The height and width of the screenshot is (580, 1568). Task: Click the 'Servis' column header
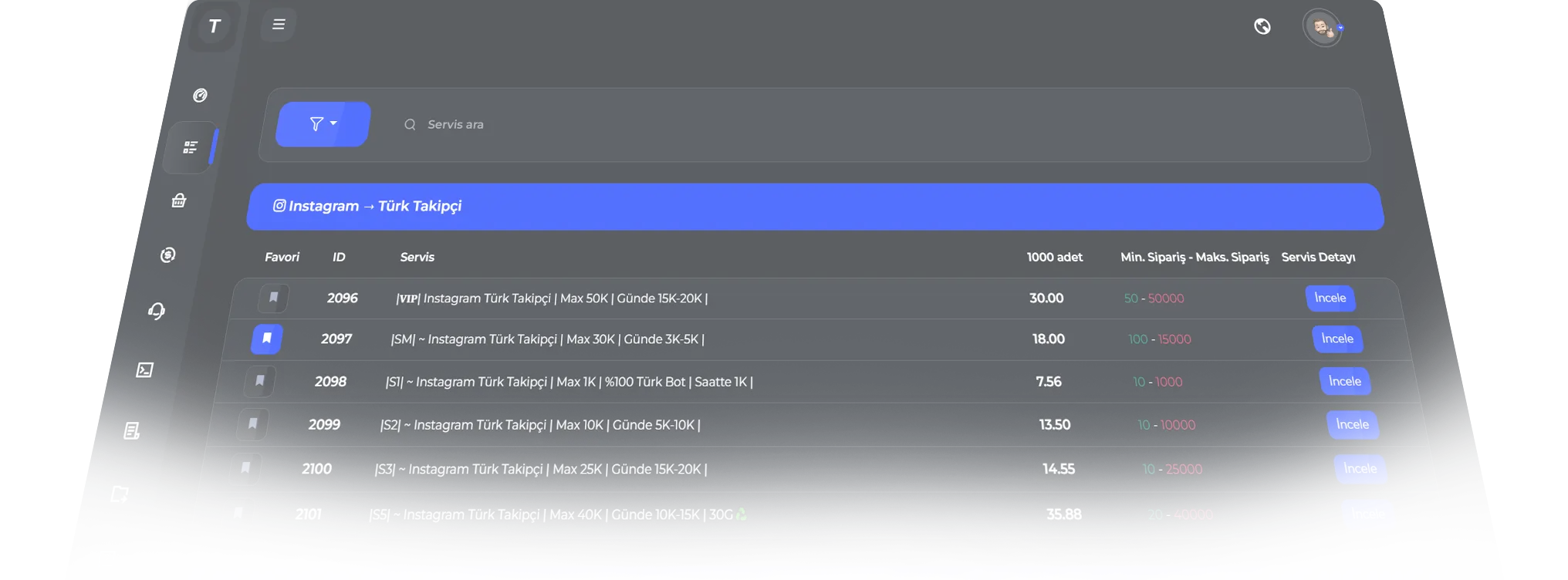tap(417, 258)
